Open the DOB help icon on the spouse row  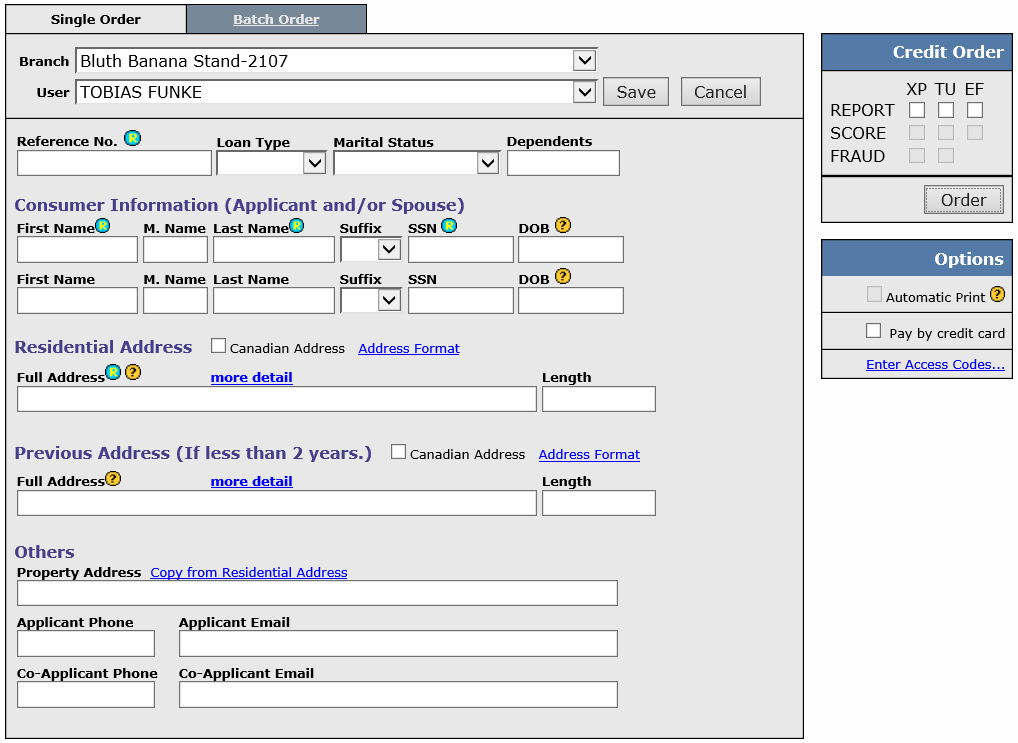[562, 276]
